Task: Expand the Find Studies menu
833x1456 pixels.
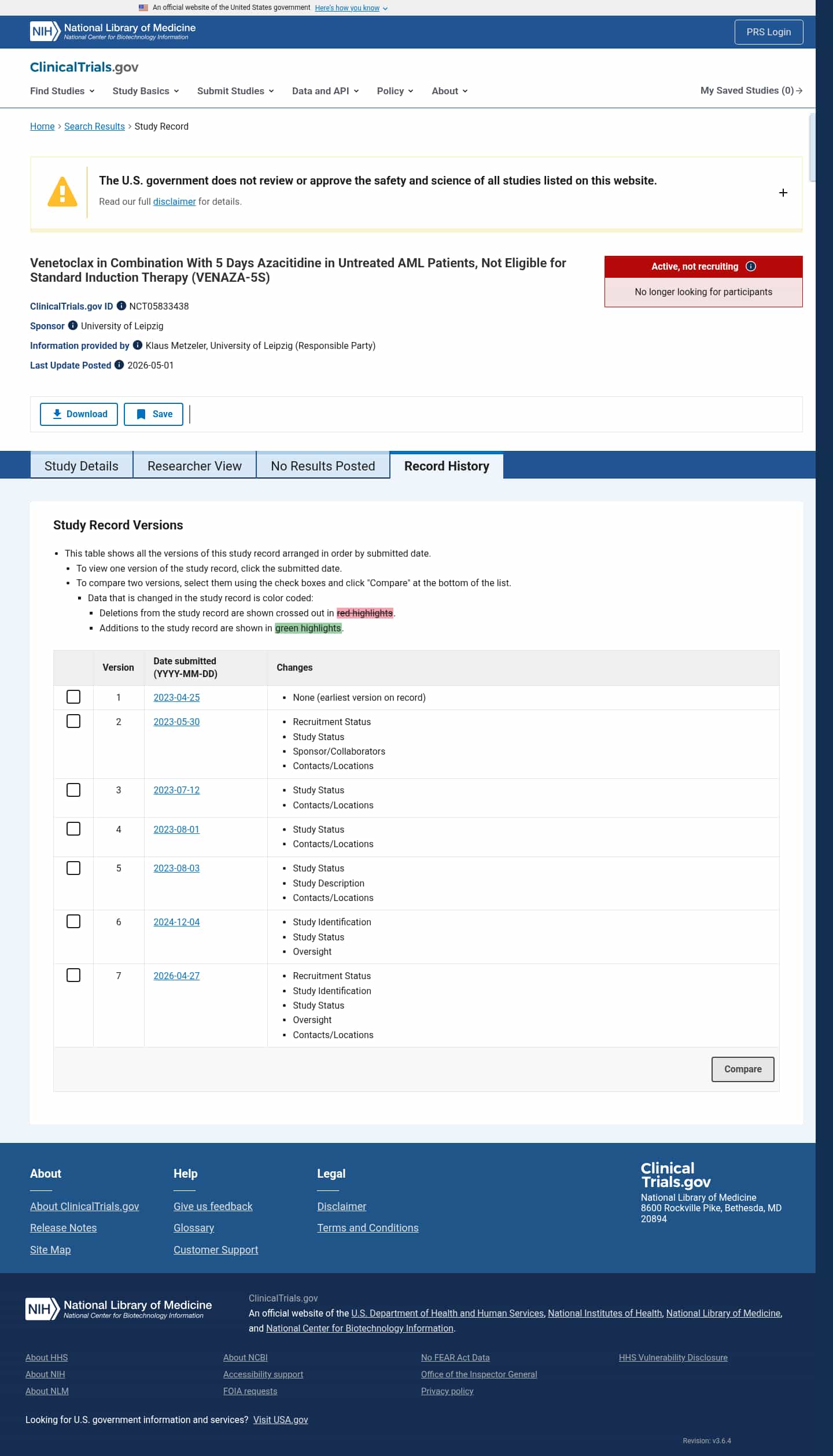Action: click(x=62, y=91)
